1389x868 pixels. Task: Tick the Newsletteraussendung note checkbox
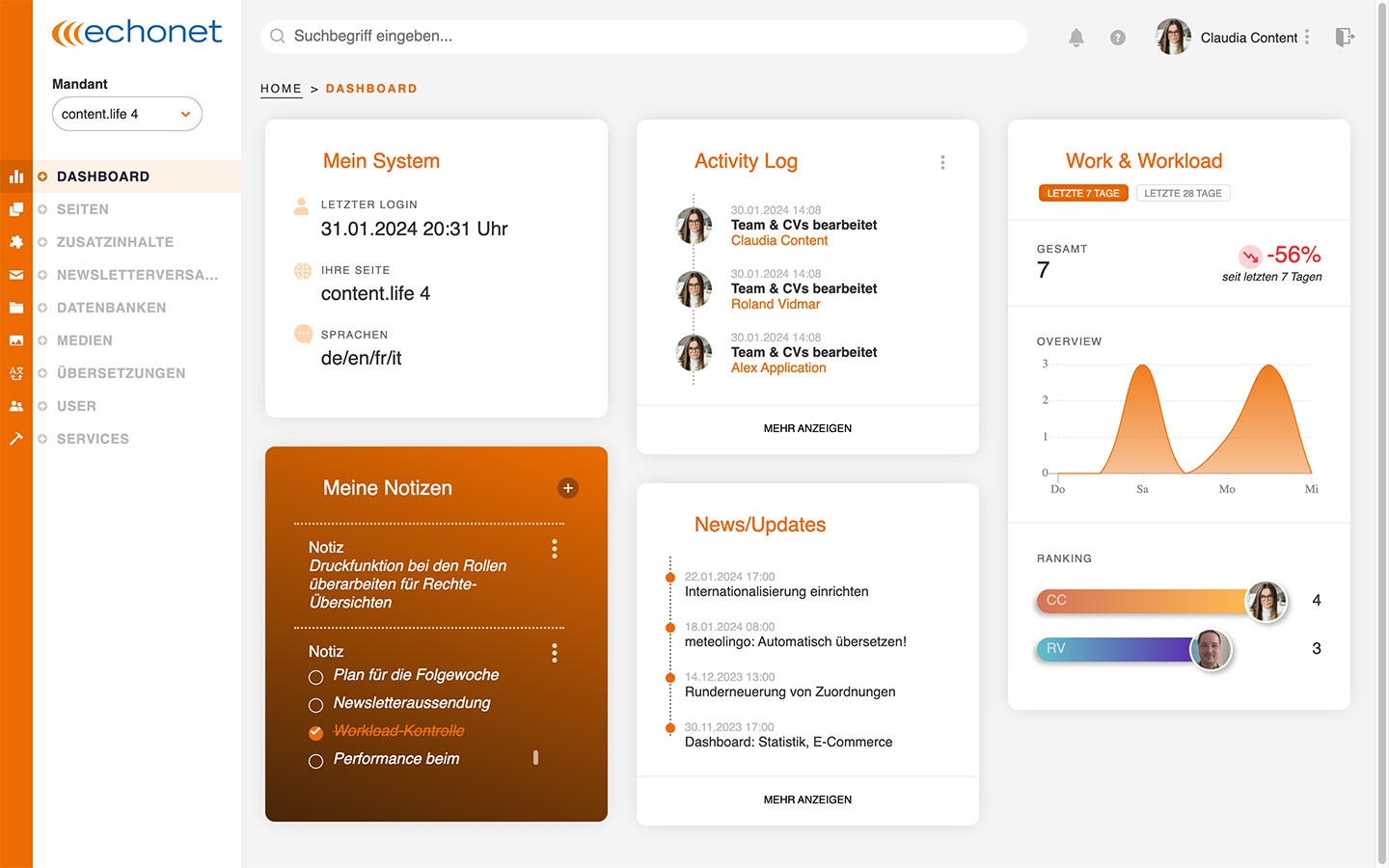(315, 705)
